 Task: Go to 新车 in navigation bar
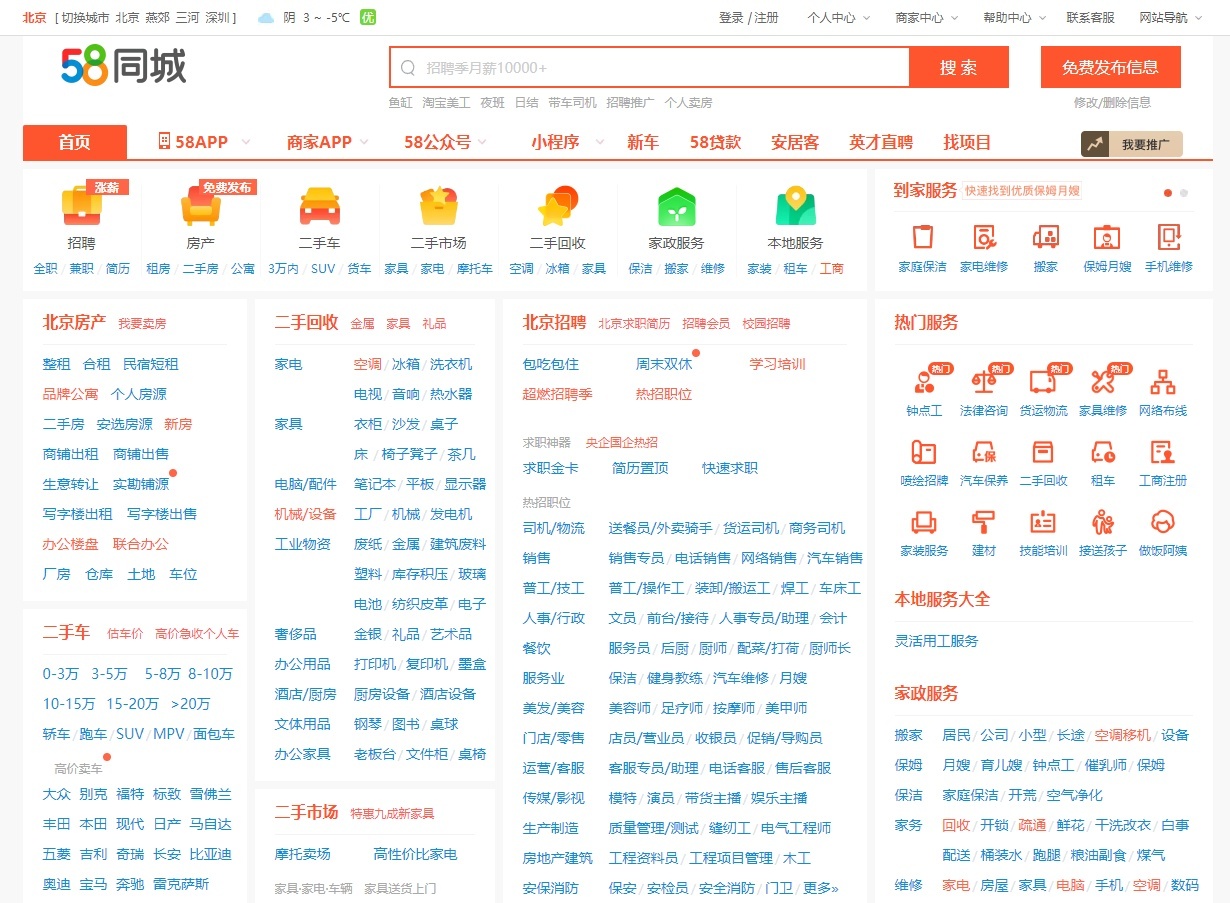pyautogui.click(x=643, y=142)
